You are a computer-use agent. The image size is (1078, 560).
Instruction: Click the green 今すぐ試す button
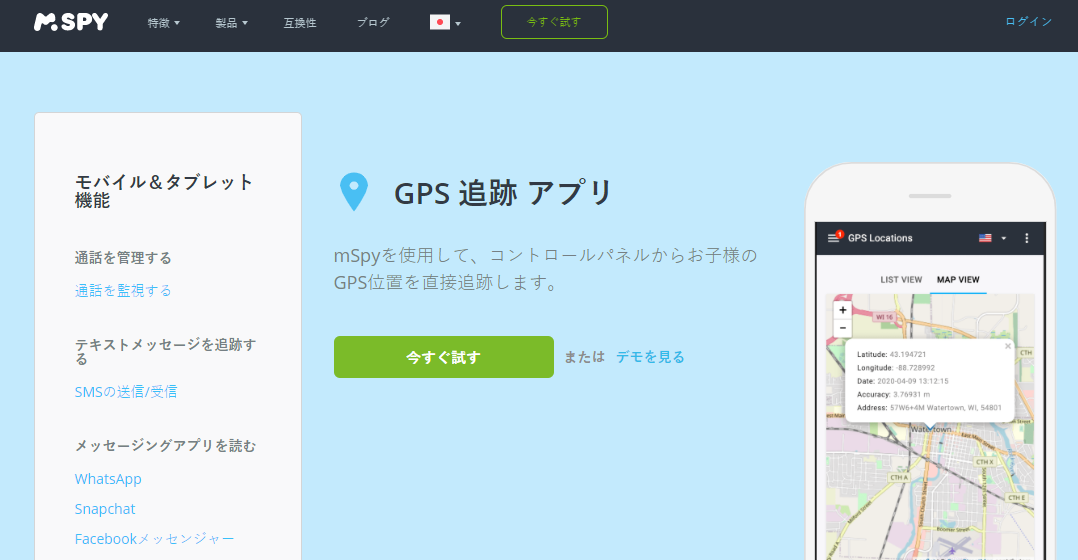(444, 357)
